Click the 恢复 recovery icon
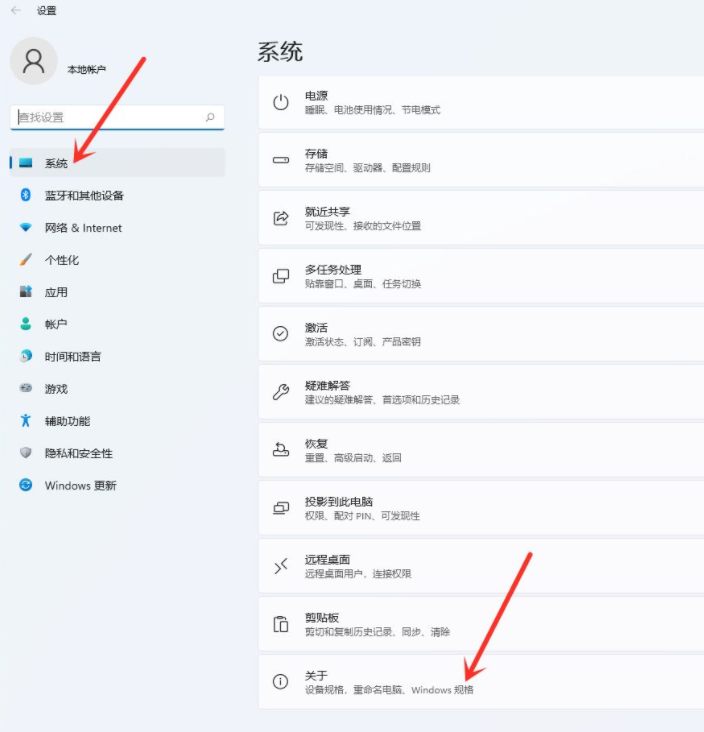 tap(281, 450)
